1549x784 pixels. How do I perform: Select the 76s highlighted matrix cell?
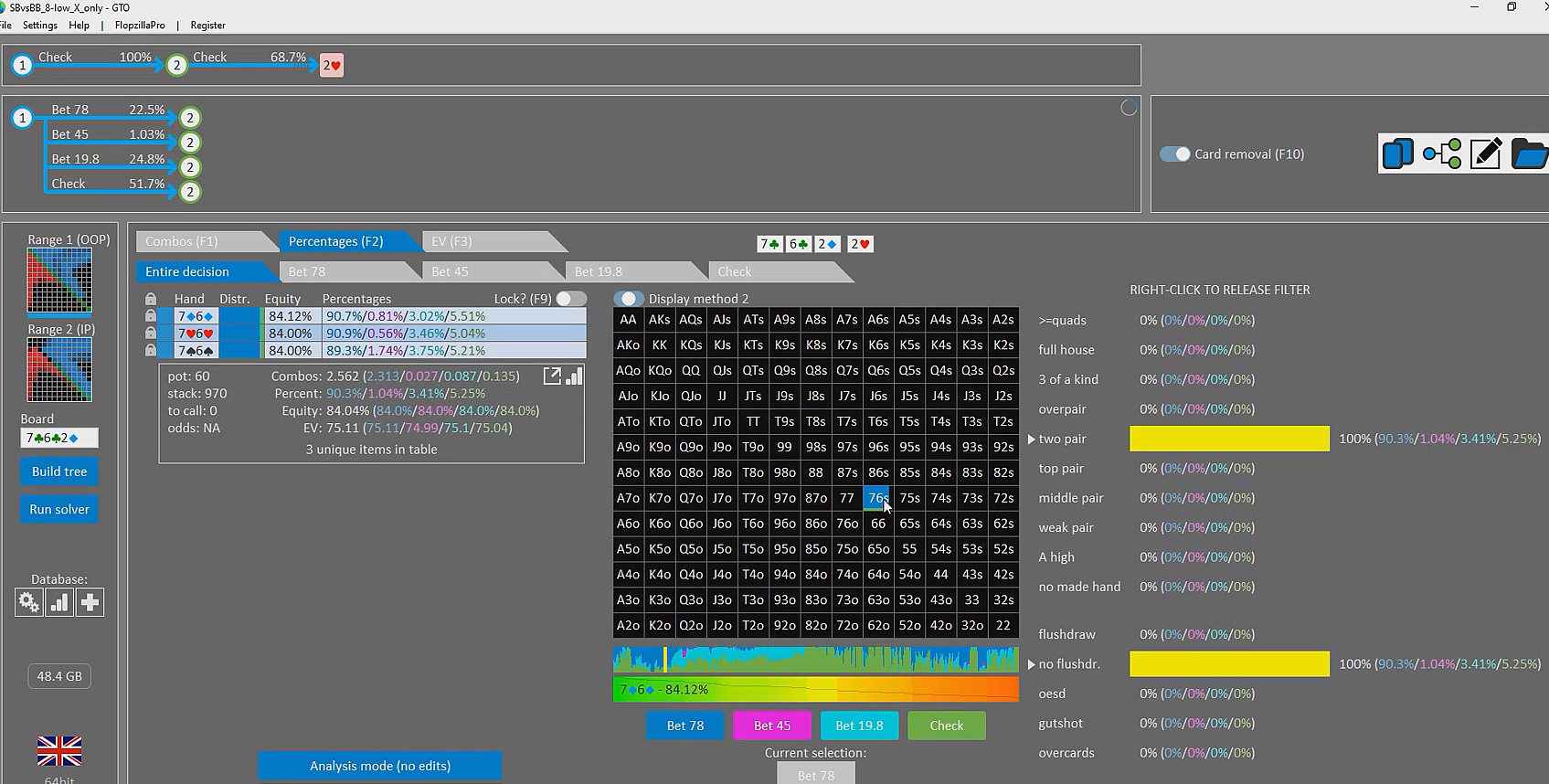[878, 498]
